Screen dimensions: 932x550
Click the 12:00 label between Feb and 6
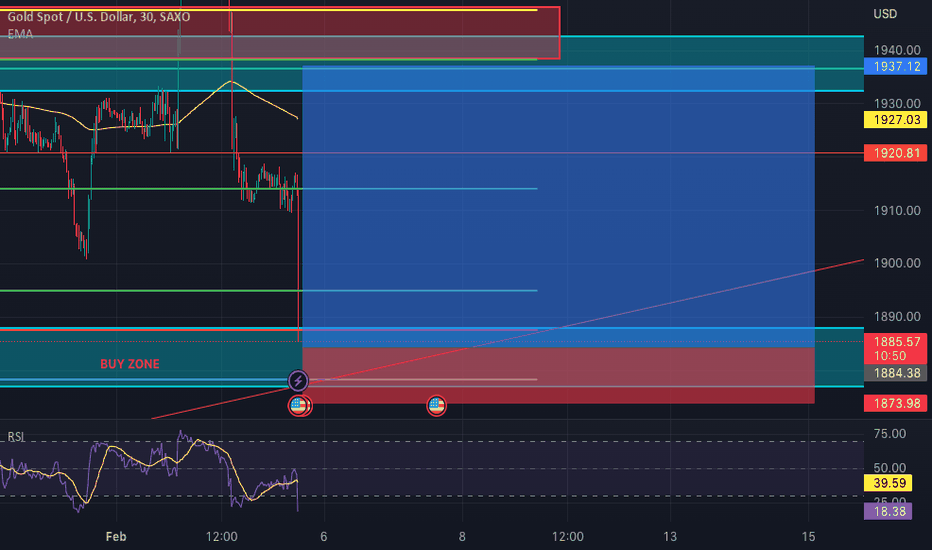click(222, 536)
